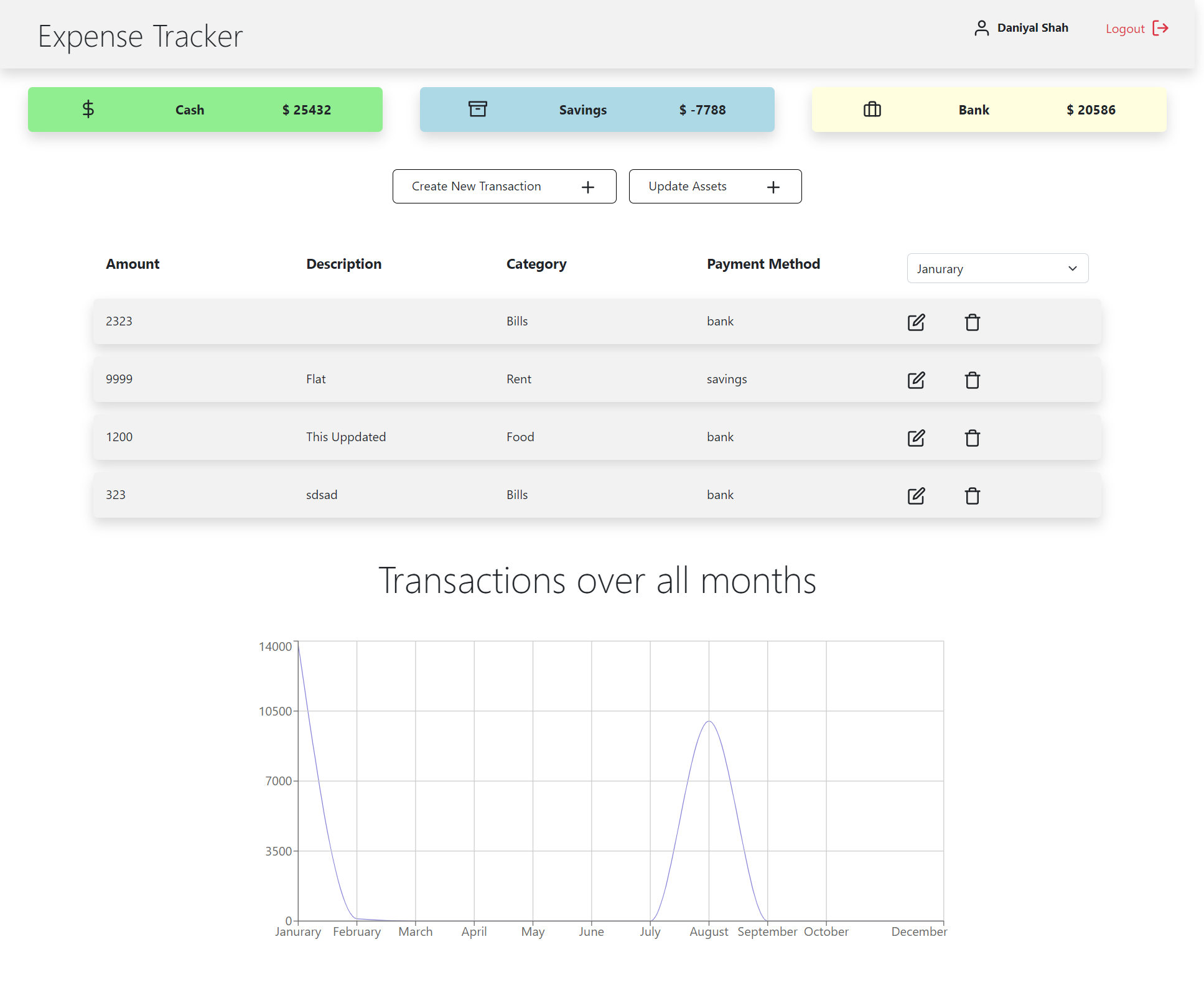
Task: Edit the sdsad Bills transaction
Action: click(916, 496)
